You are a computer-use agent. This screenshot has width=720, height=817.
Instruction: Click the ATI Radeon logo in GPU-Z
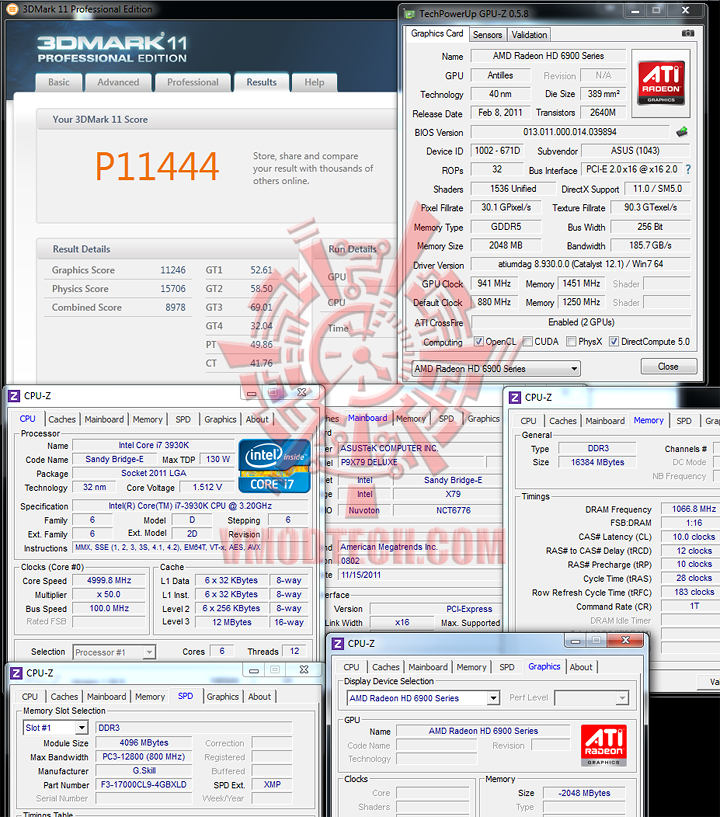(661, 83)
